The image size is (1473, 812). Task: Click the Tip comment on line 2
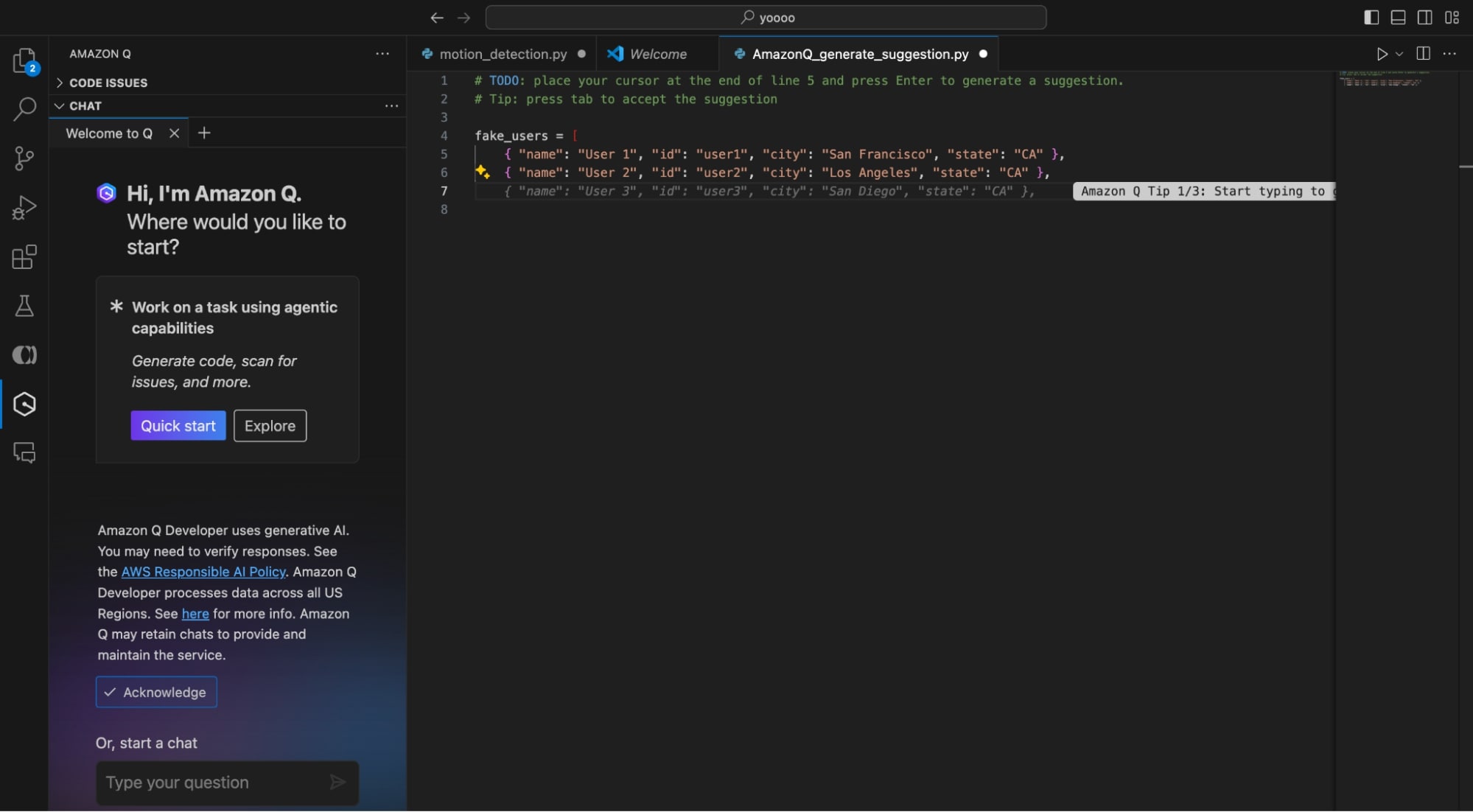tap(626, 99)
